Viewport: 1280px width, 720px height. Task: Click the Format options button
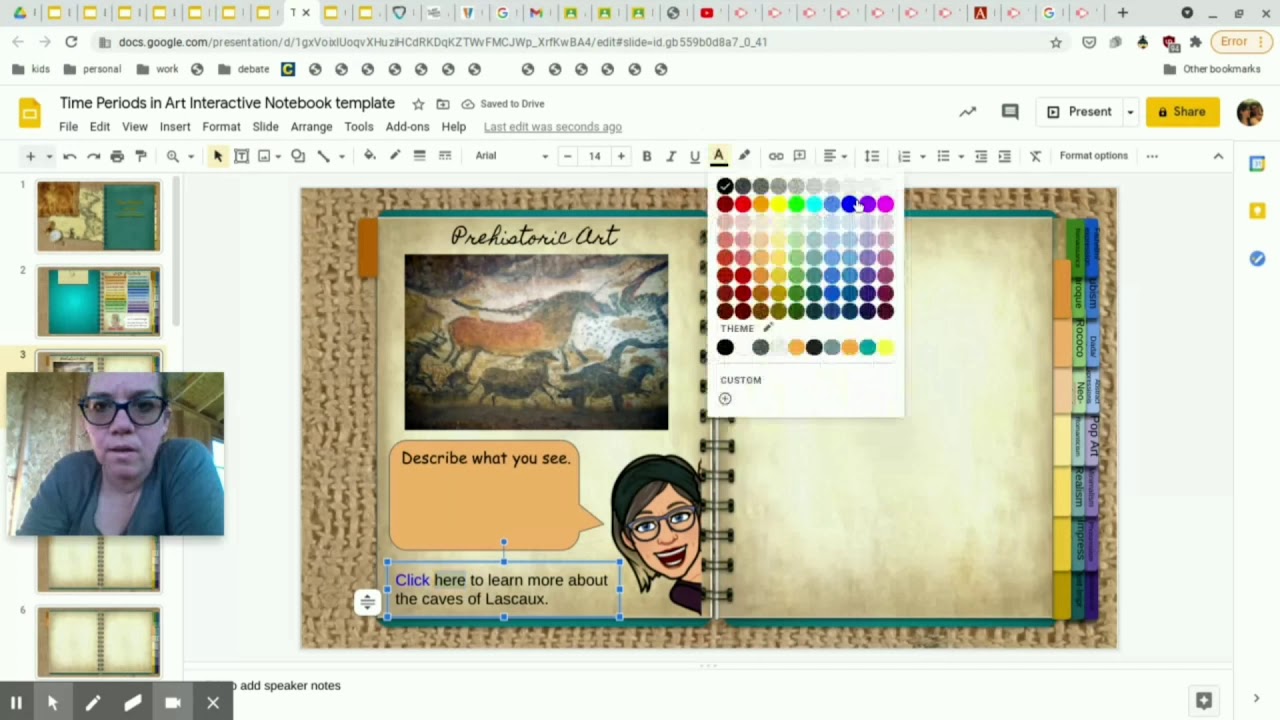1093,156
